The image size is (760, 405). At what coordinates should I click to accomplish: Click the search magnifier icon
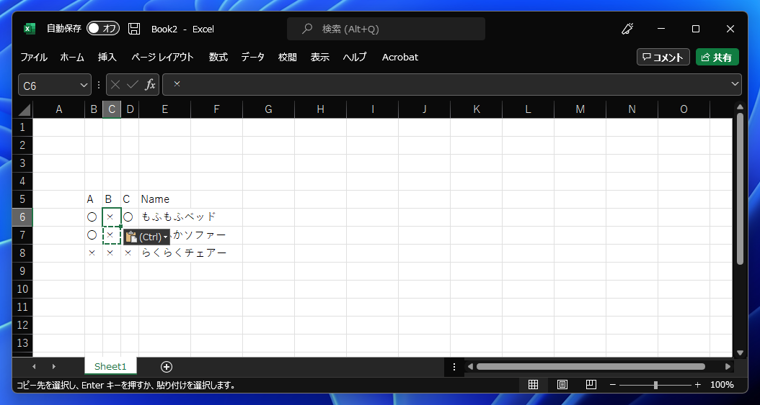point(307,29)
